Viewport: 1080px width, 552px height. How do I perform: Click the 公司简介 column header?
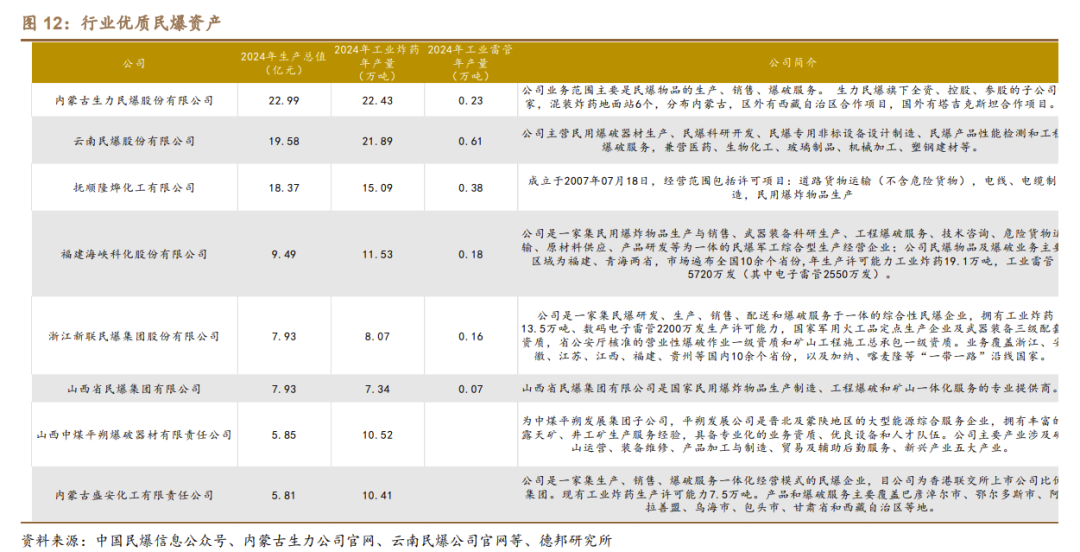click(793, 63)
